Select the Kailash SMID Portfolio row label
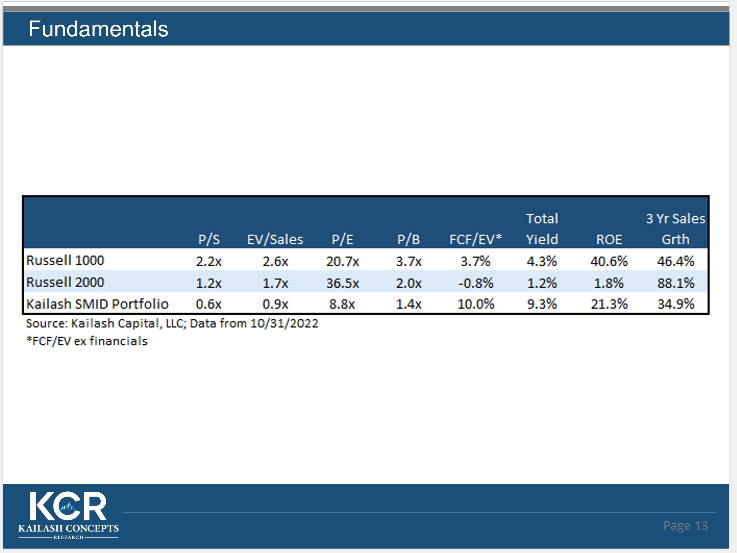 [x=97, y=304]
